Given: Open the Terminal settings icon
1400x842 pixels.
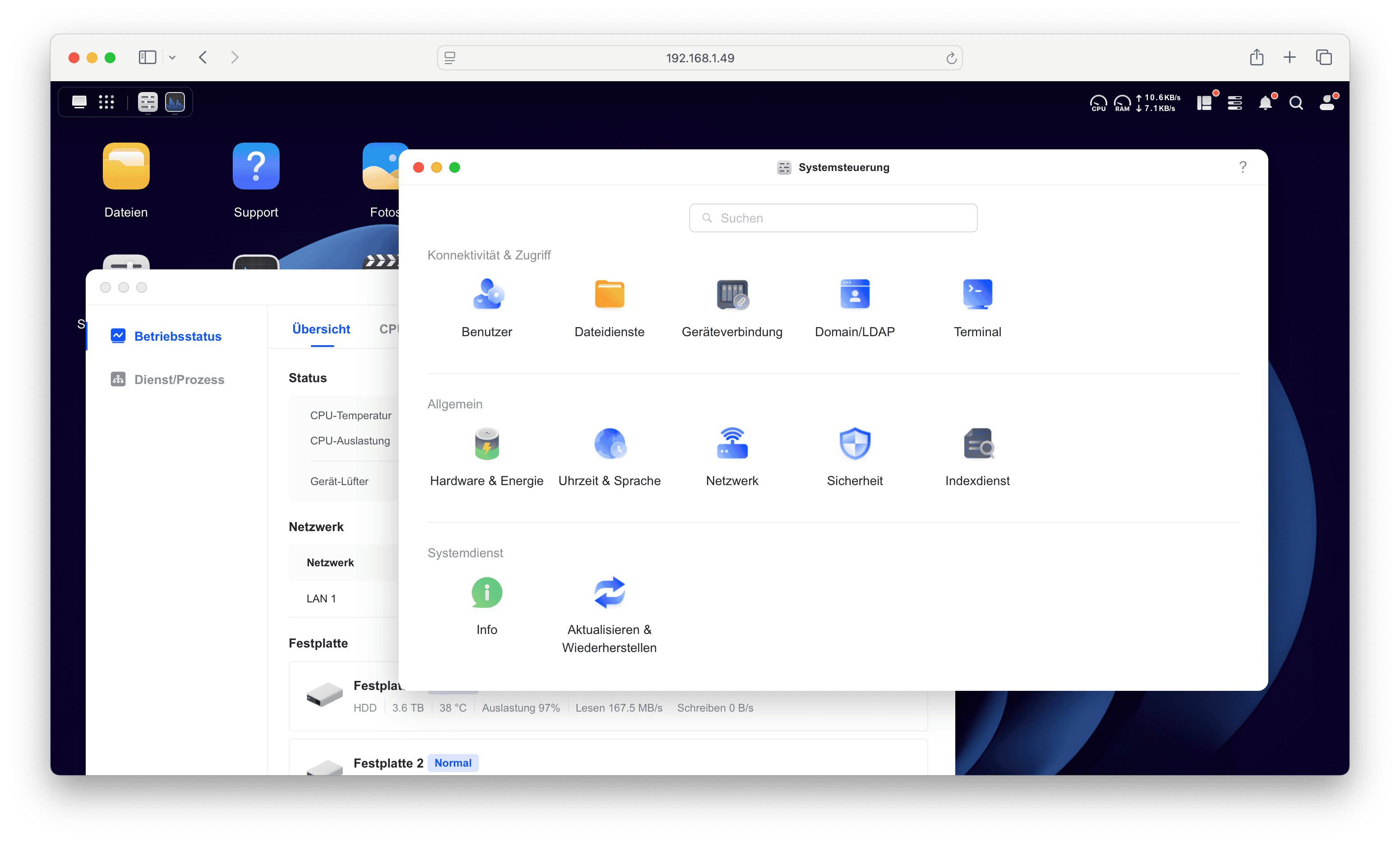Looking at the screenshot, I should pos(977,295).
